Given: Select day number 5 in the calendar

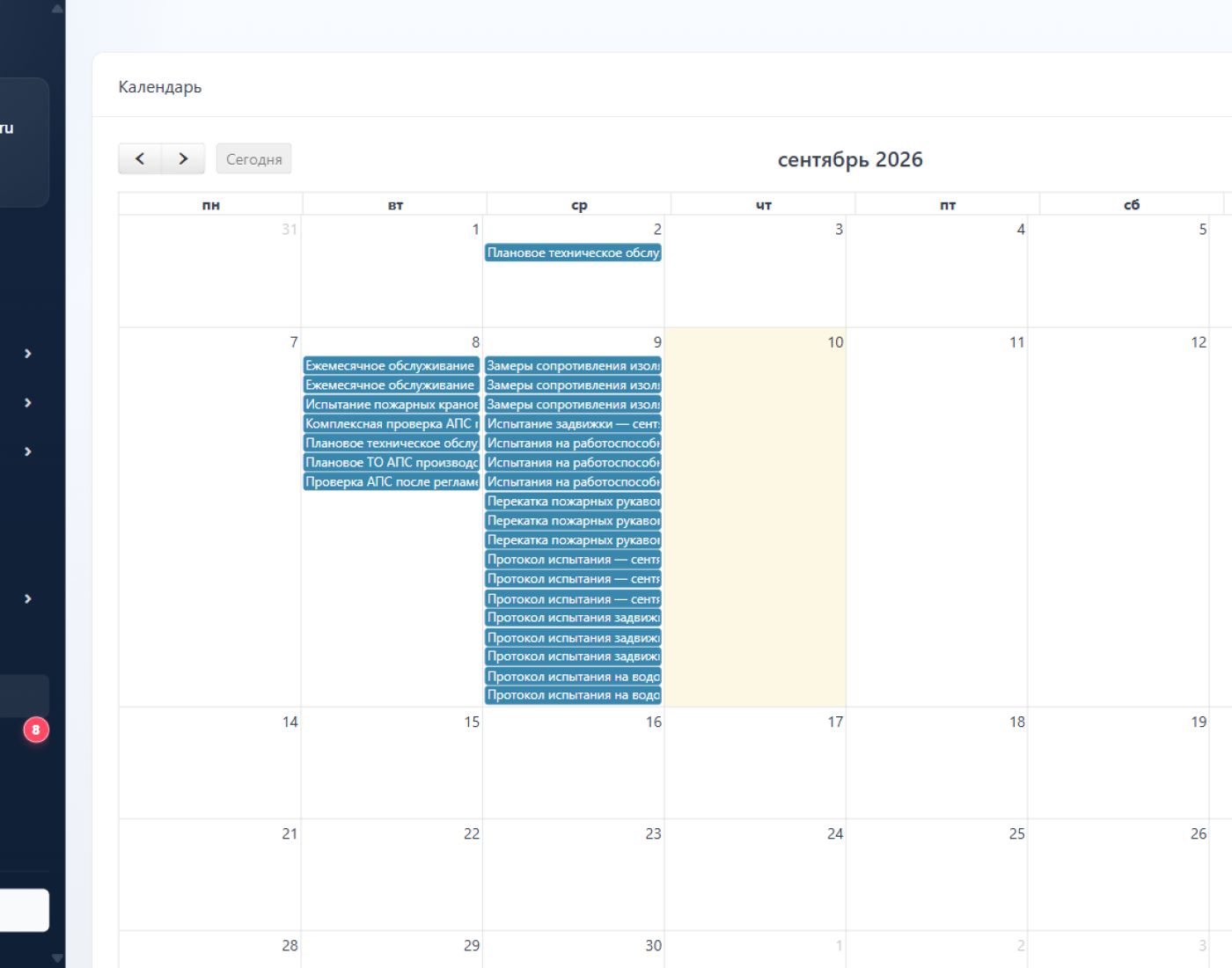Looking at the screenshot, I should point(1203,230).
